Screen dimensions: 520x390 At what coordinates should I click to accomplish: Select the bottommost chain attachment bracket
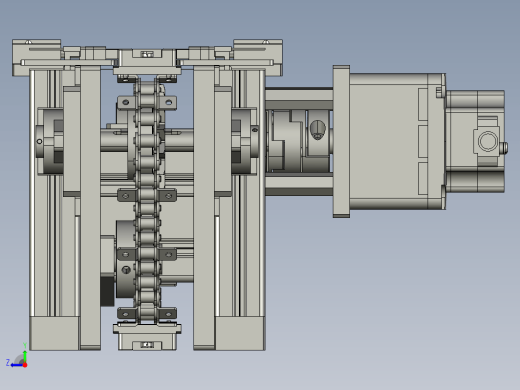click(147, 314)
